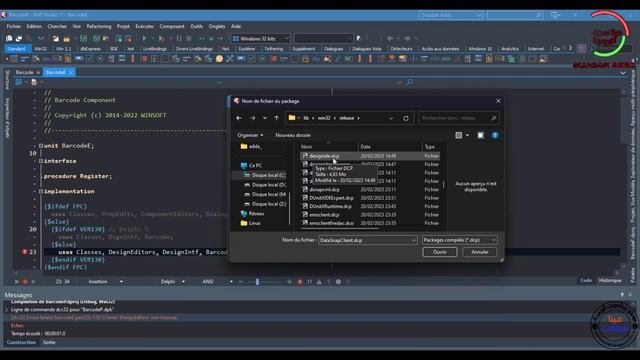This screenshot has height=360, width=640.
Task: Open recent locations dropdown in dialog
Action: coord(264,118)
